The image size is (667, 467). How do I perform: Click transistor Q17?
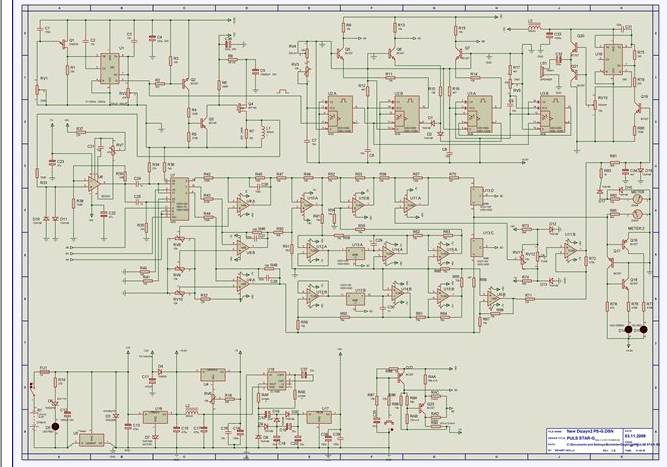612,262
